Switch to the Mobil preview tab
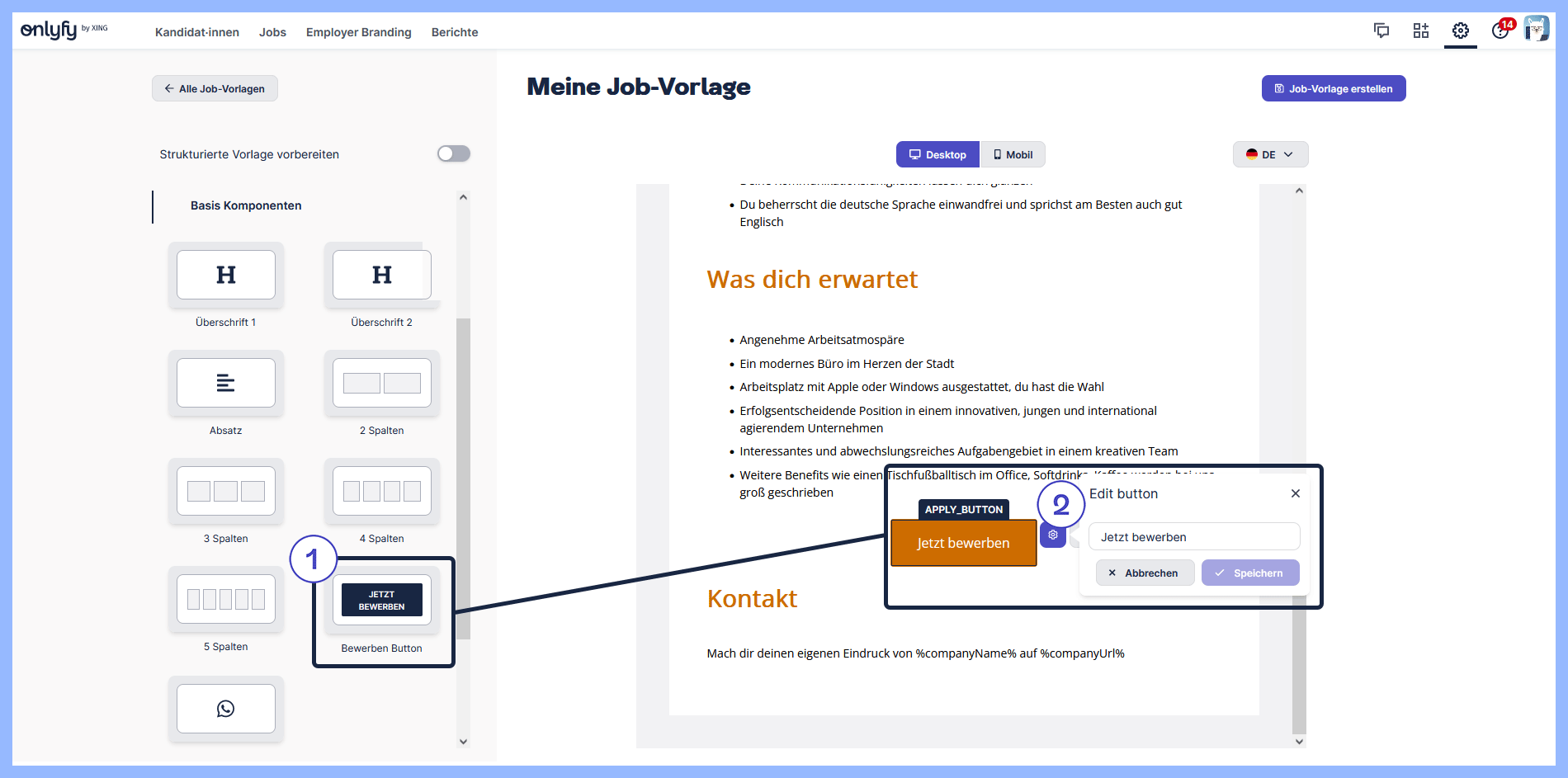This screenshot has height=778, width=1568. click(x=1013, y=154)
